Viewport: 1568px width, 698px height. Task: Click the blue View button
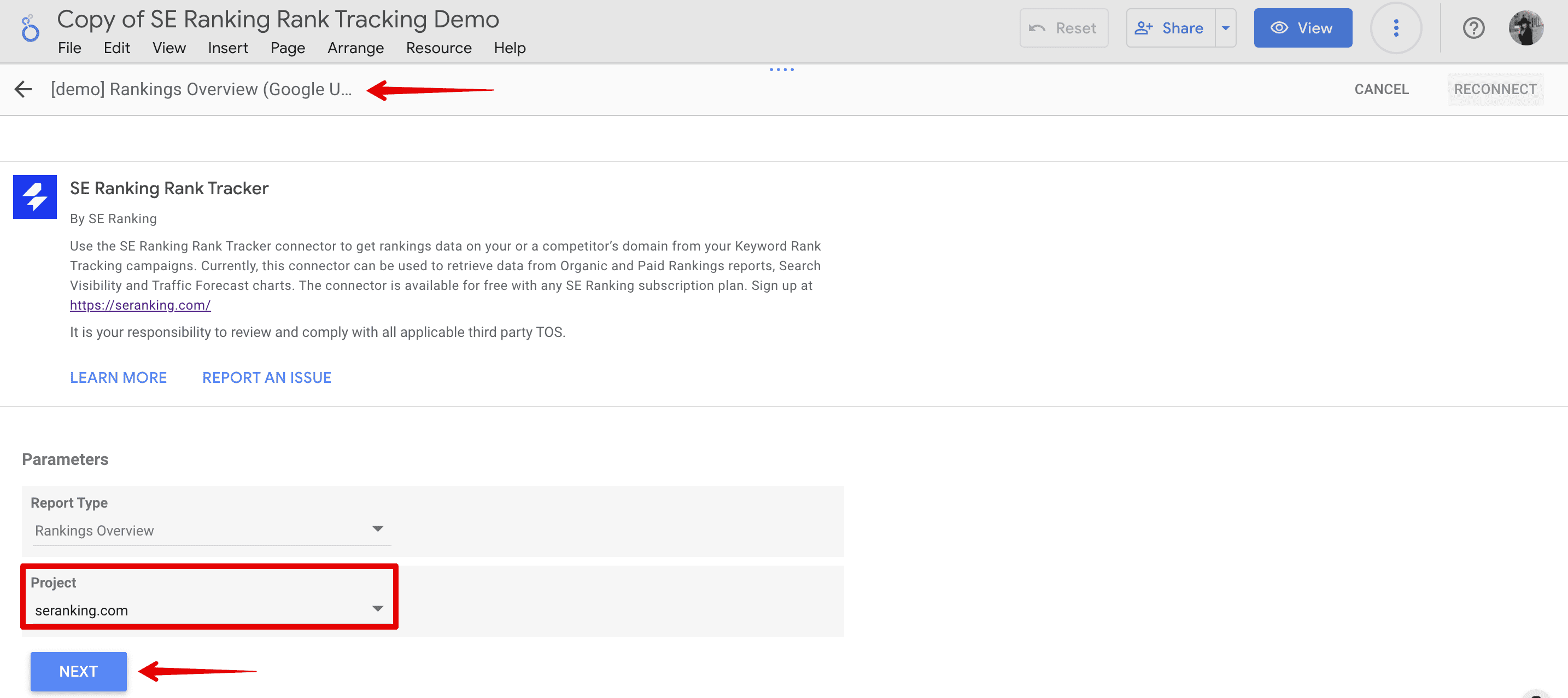tap(1303, 28)
